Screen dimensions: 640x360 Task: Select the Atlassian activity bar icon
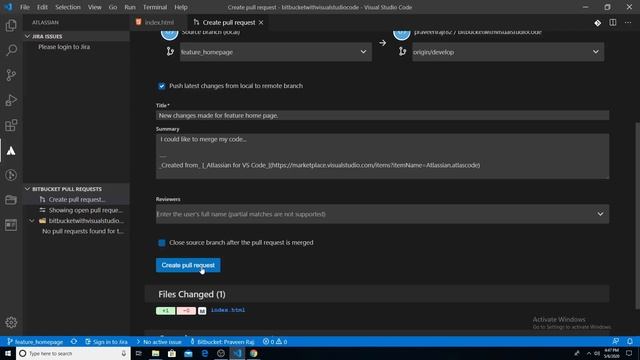click(11, 151)
